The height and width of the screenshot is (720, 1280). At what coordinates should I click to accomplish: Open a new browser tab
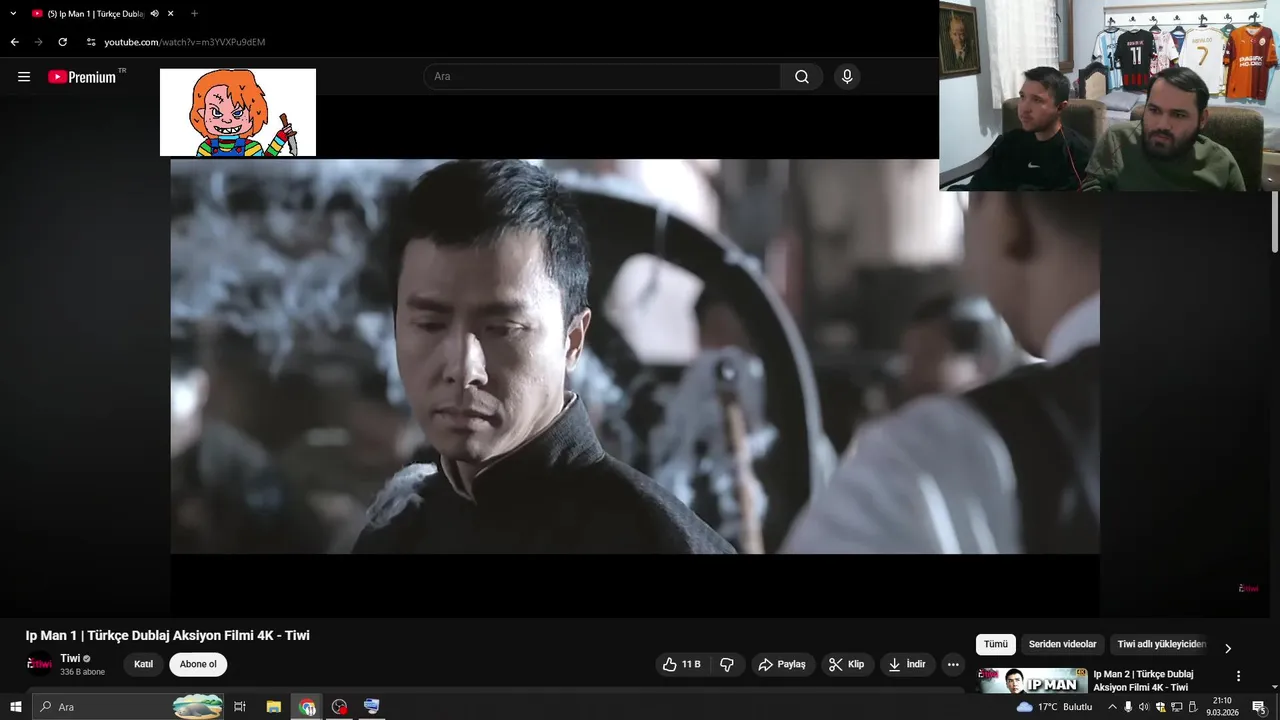[x=194, y=14]
